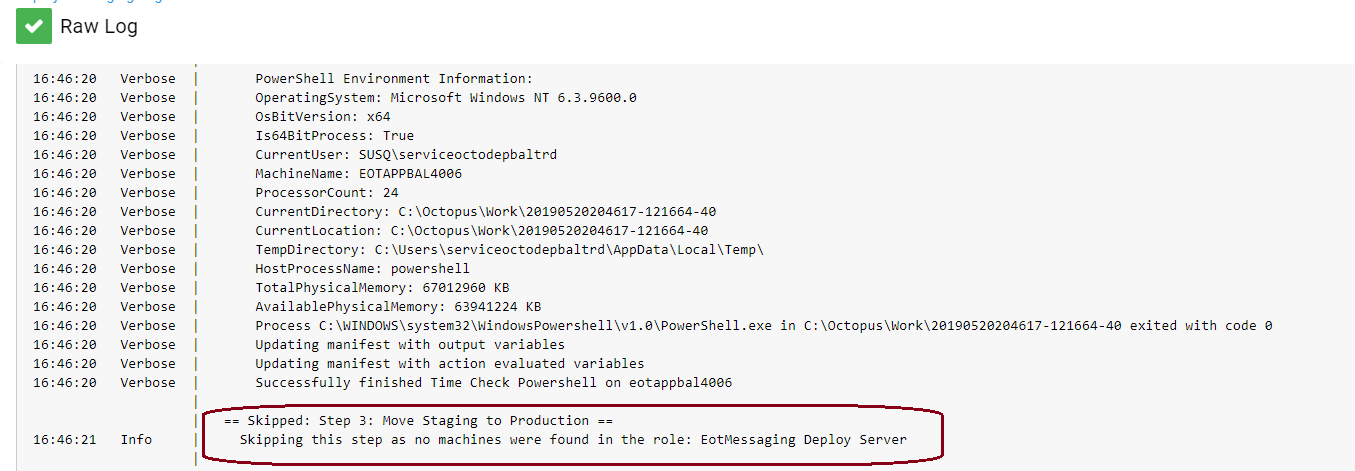Select the Skipping this step no machines message
Image resolution: width=1355 pixels, height=471 pixels.
[x=573, y=440]
